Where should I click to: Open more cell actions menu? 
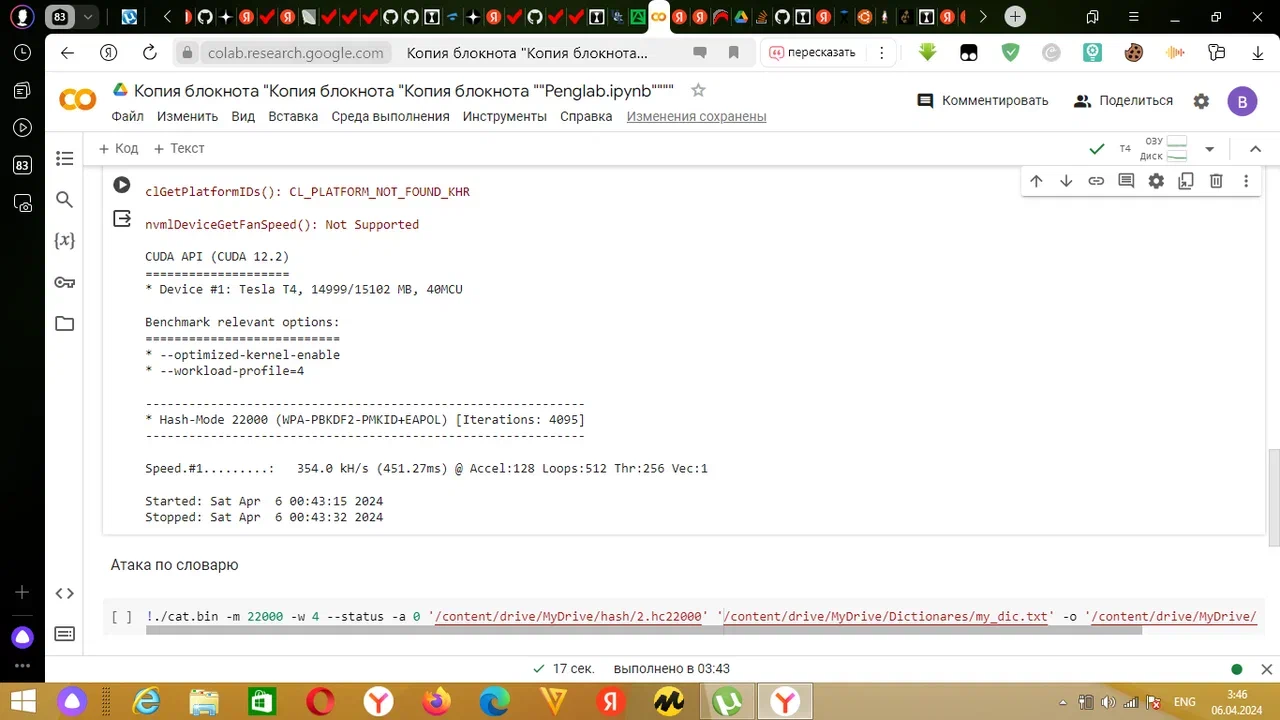(1245, 181)
